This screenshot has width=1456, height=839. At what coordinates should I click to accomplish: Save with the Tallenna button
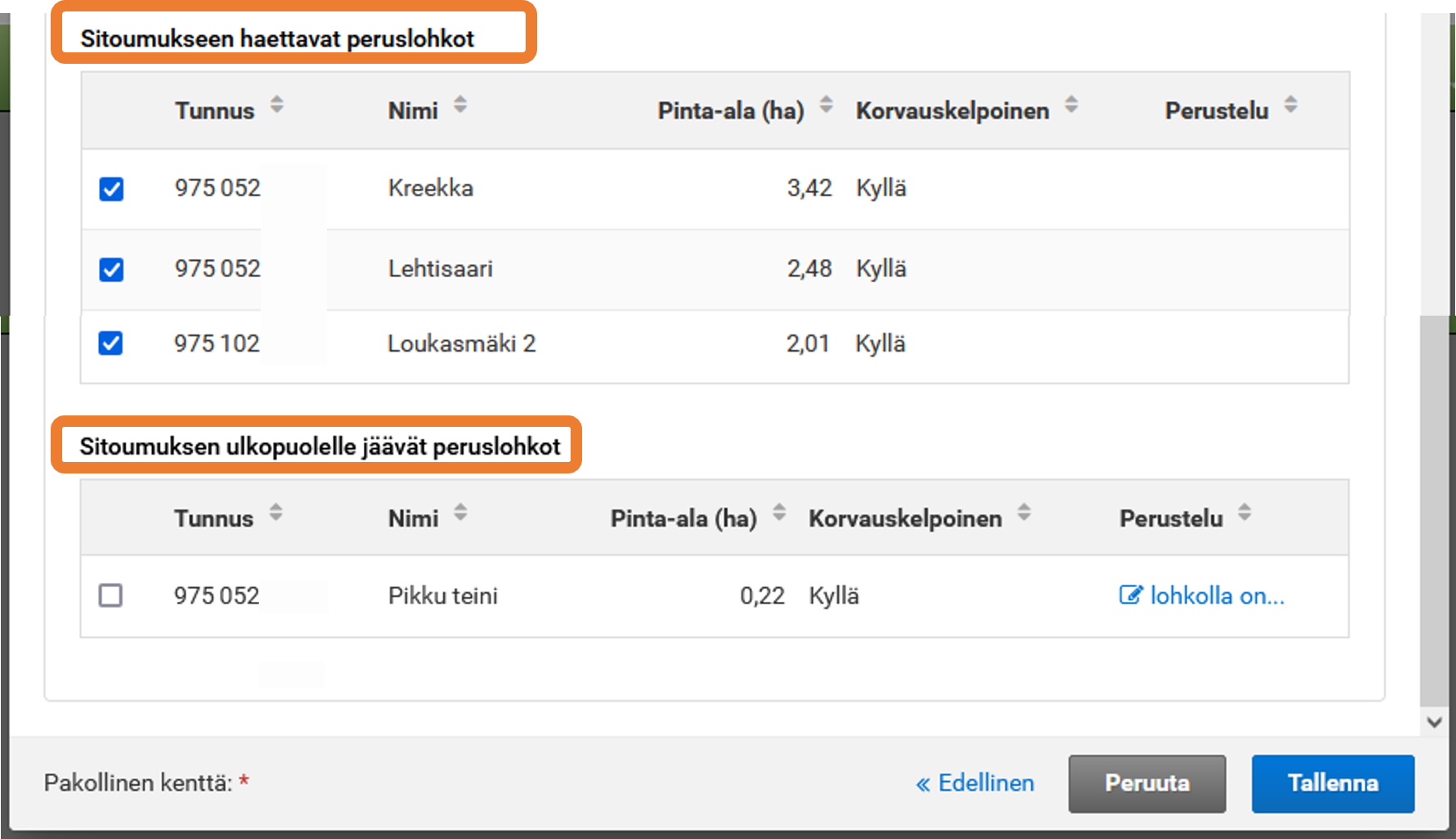(1333, 783)
